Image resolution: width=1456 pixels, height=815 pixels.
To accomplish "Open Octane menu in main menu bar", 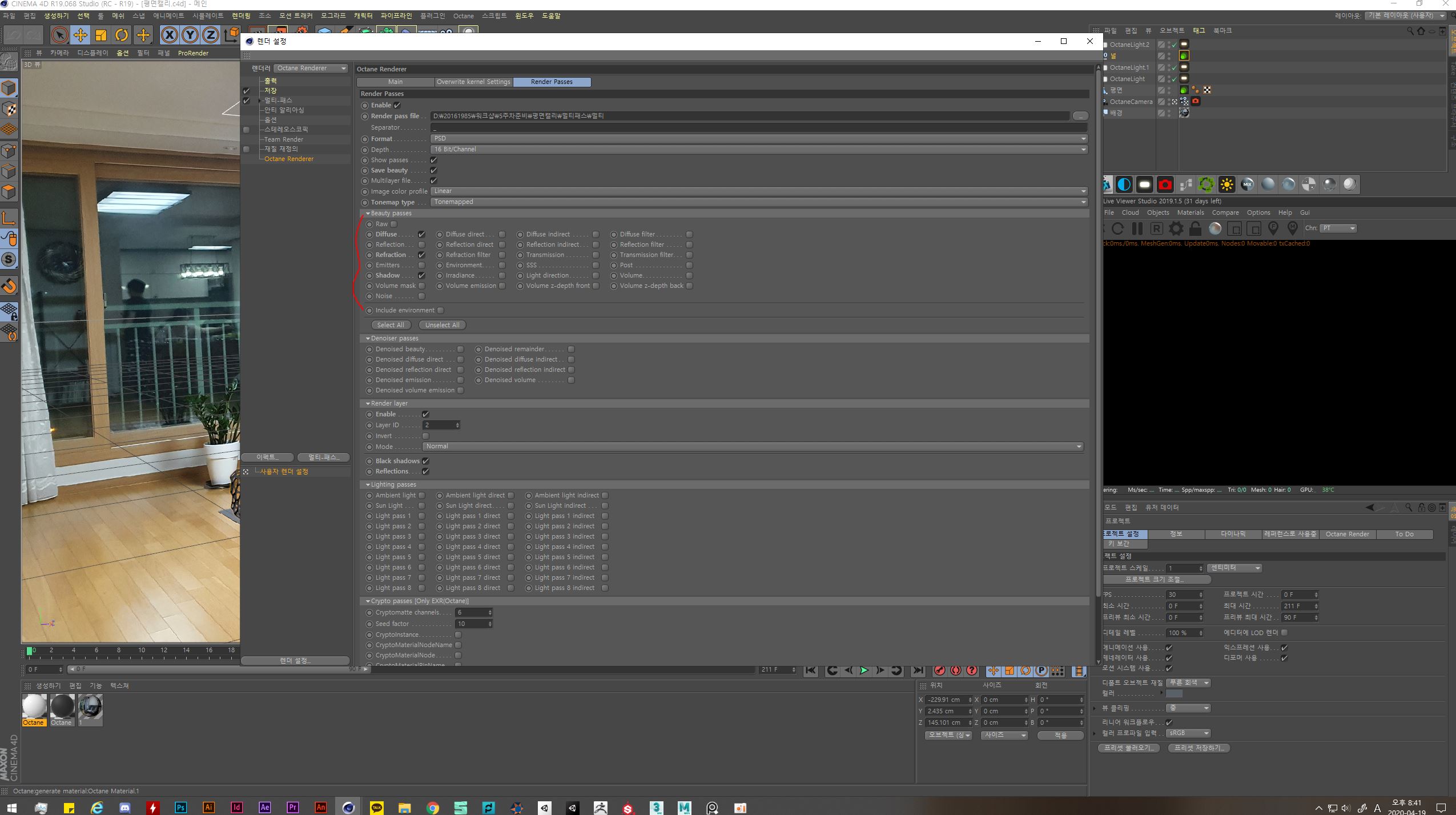I will tap(463, 16).
